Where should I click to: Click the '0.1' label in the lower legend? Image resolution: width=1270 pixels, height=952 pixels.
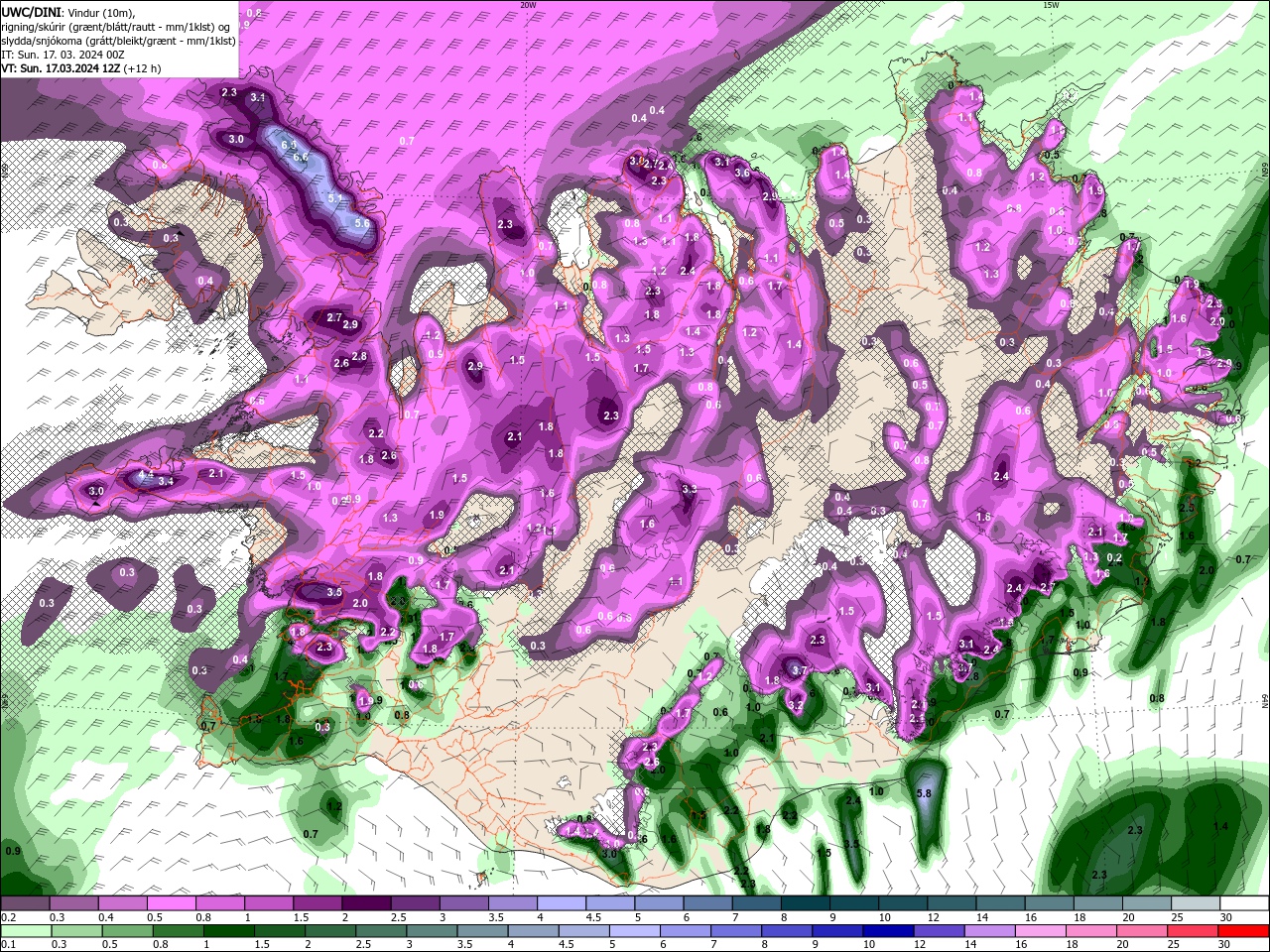tap(8, 945)
